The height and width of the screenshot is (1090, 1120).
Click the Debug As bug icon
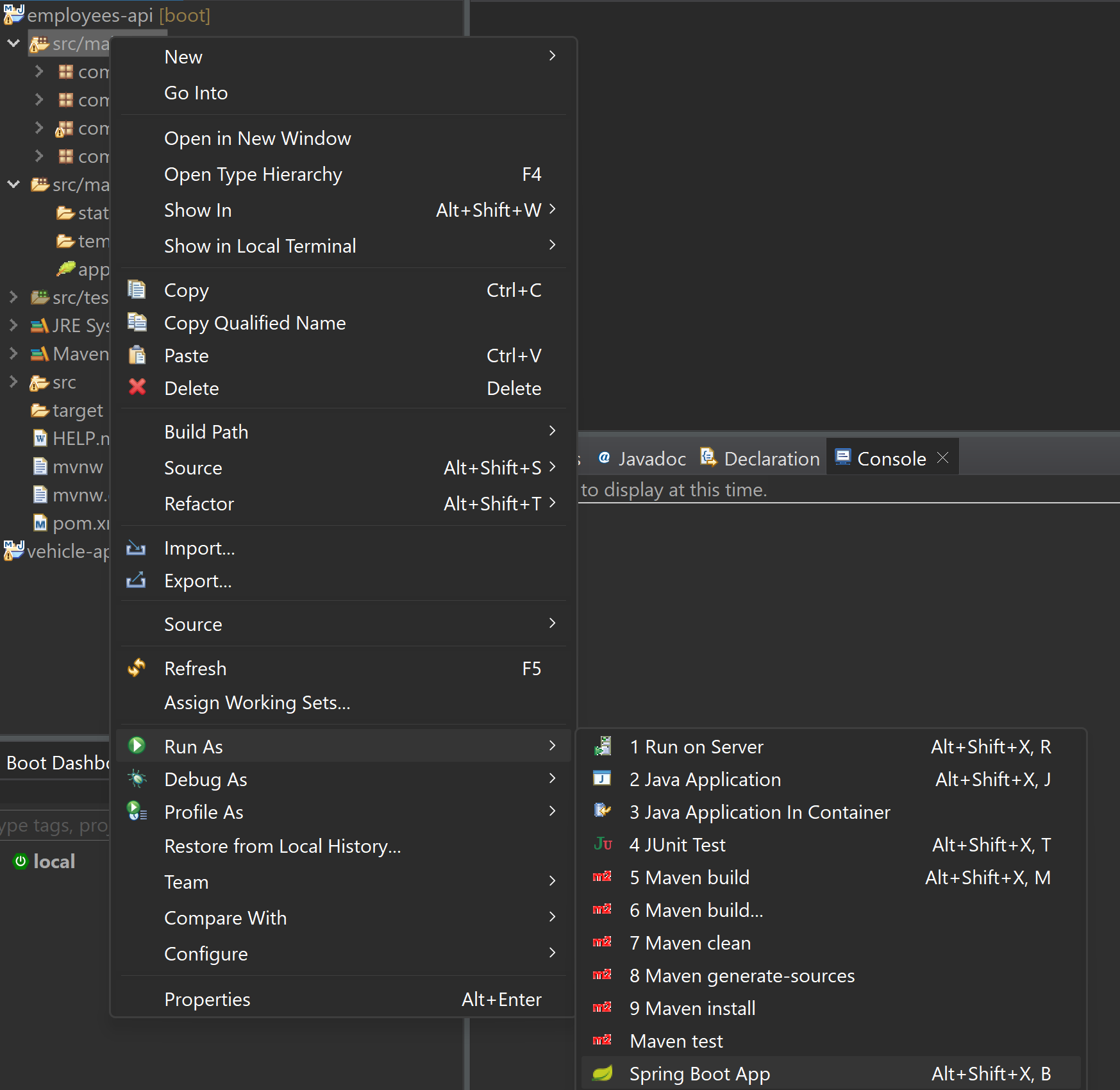[x=137, y=779]
